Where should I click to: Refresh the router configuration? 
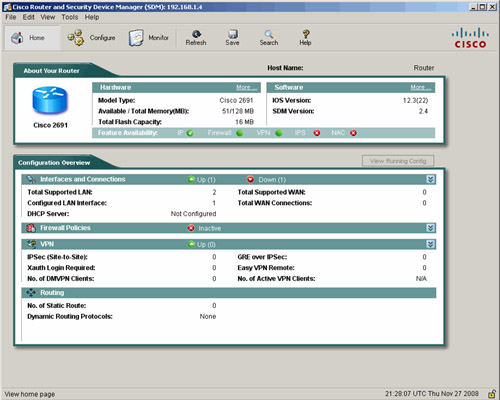point(196,38)
